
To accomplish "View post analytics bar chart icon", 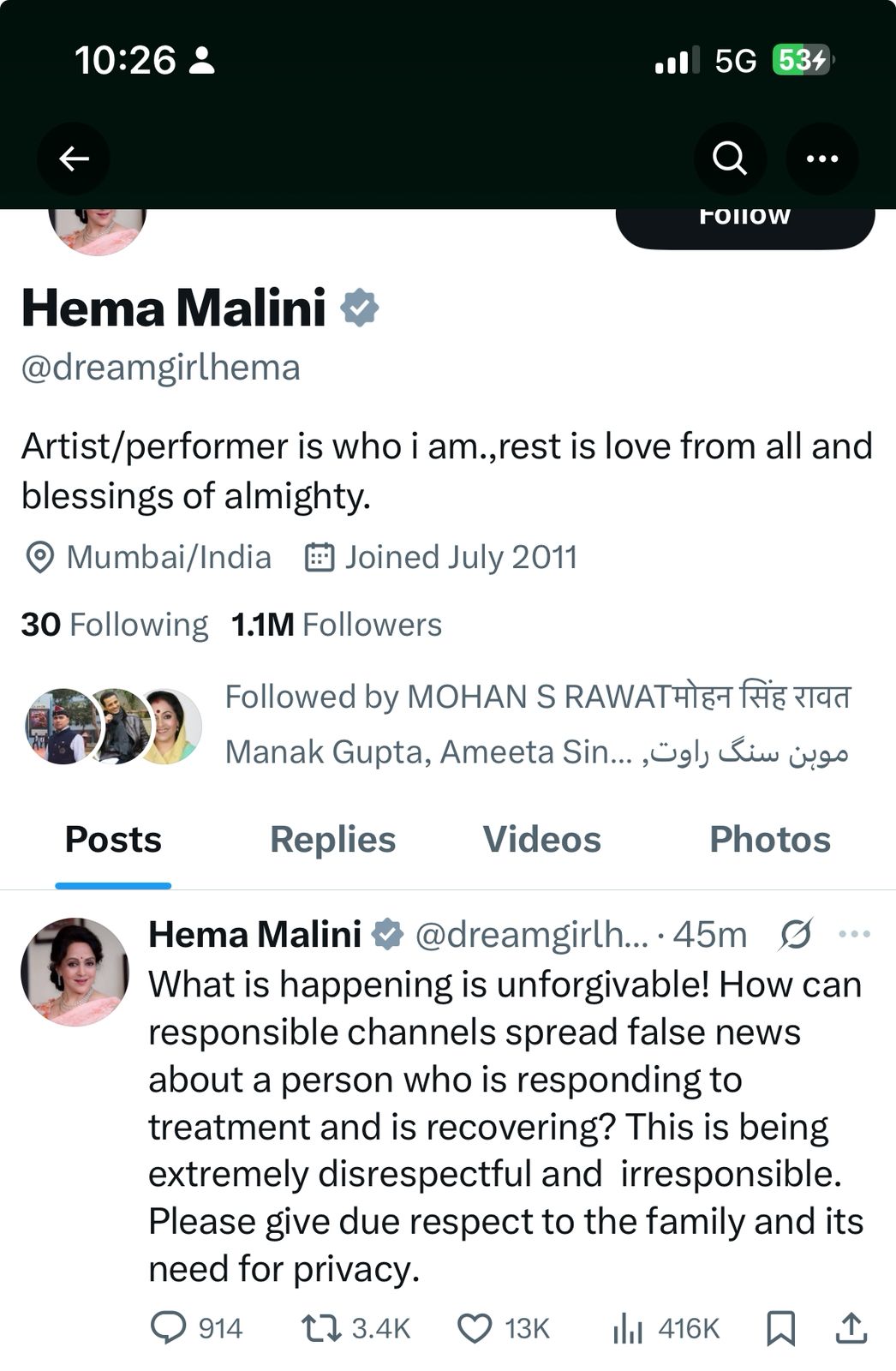I will coord(628,1328).
